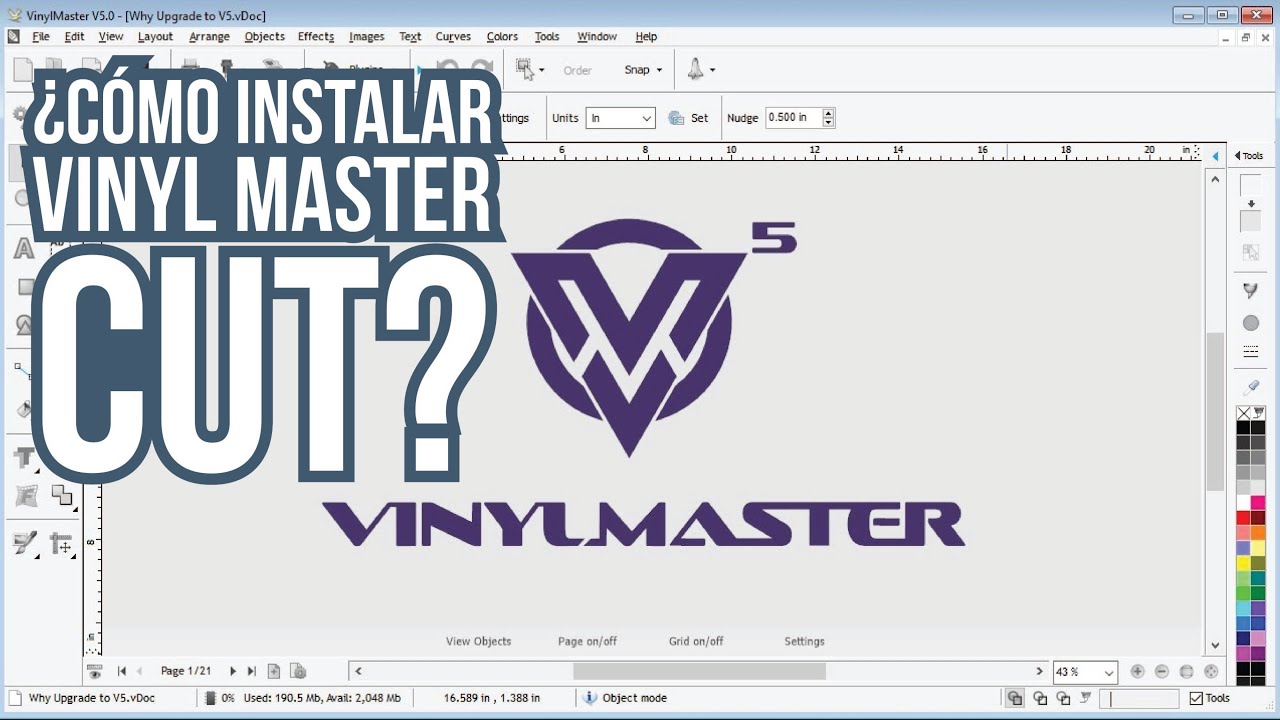Open the Colors menu
Image resolution: width=1280 pixels, height=720 pixels.
pyautogui.click(x=502, y=36)
